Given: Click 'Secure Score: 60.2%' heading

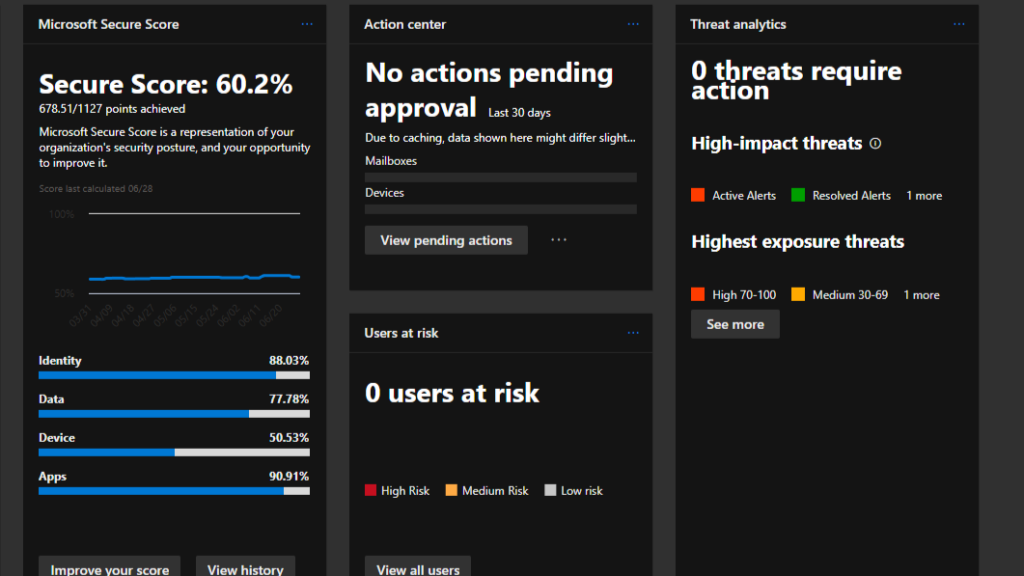Looking at the screenshot, I should coord(166,84).
